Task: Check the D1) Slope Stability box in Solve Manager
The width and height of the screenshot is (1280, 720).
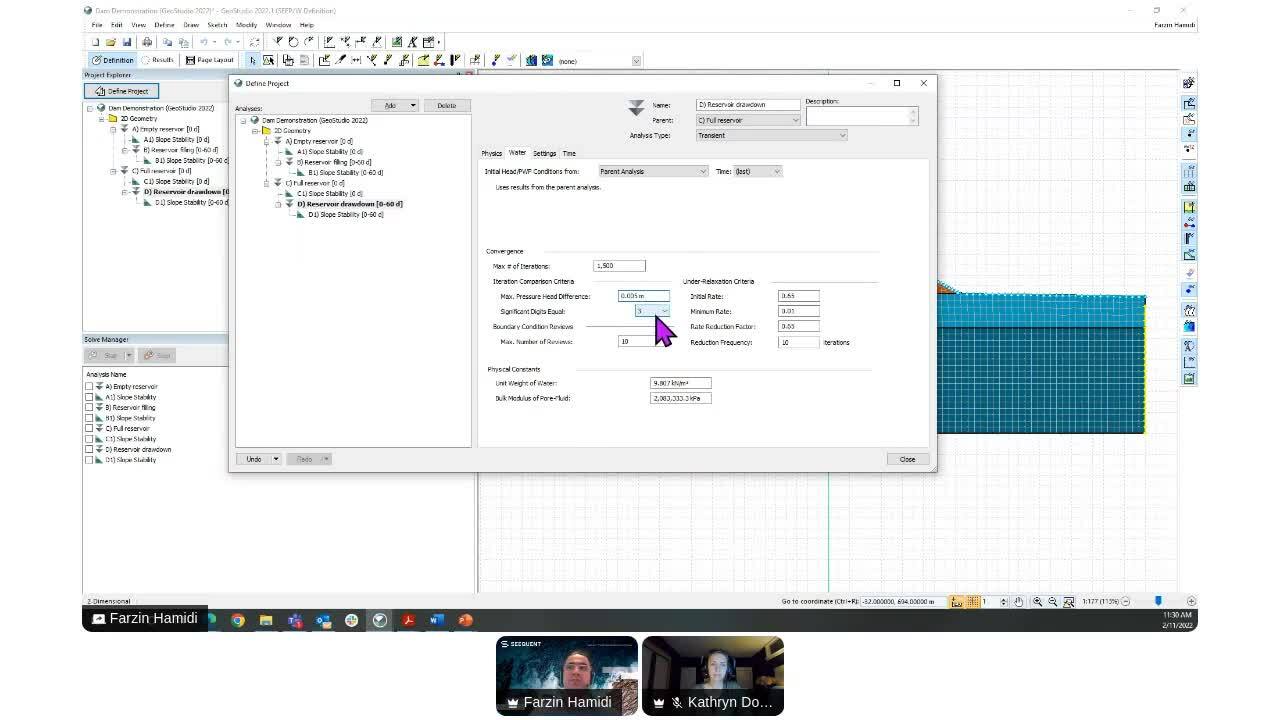Action: click(89, 460)
